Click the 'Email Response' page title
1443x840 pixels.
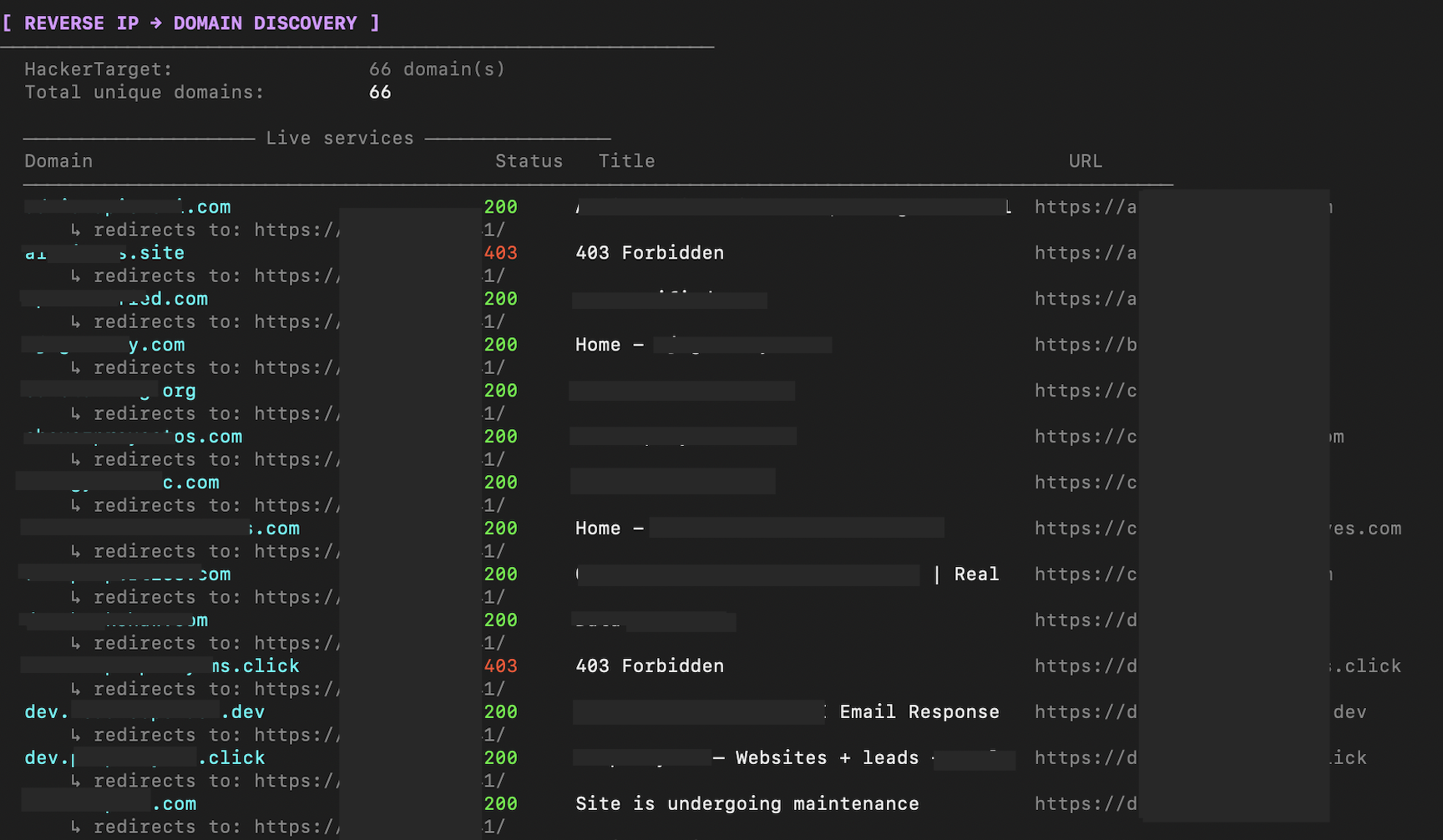[x=919, y=712]
